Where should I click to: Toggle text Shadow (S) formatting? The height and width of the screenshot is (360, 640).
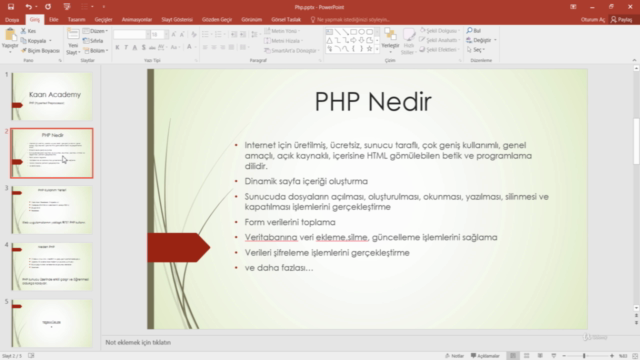click(143, 47)
